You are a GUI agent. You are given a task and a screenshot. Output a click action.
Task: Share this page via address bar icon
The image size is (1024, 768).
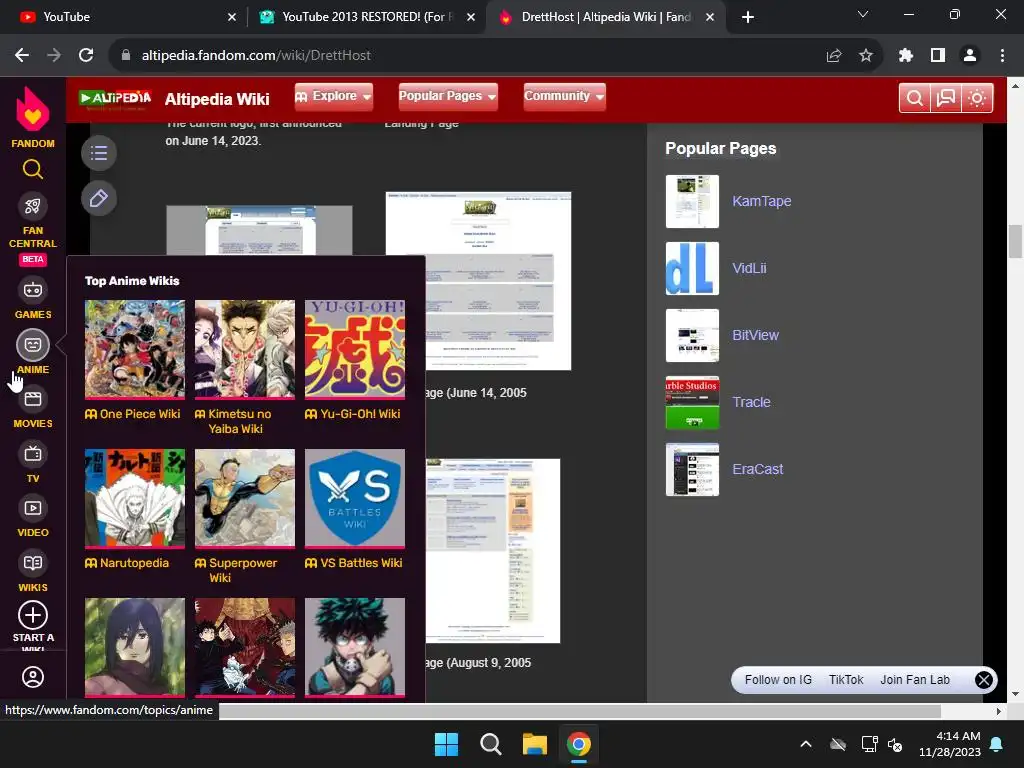point(834,56)
